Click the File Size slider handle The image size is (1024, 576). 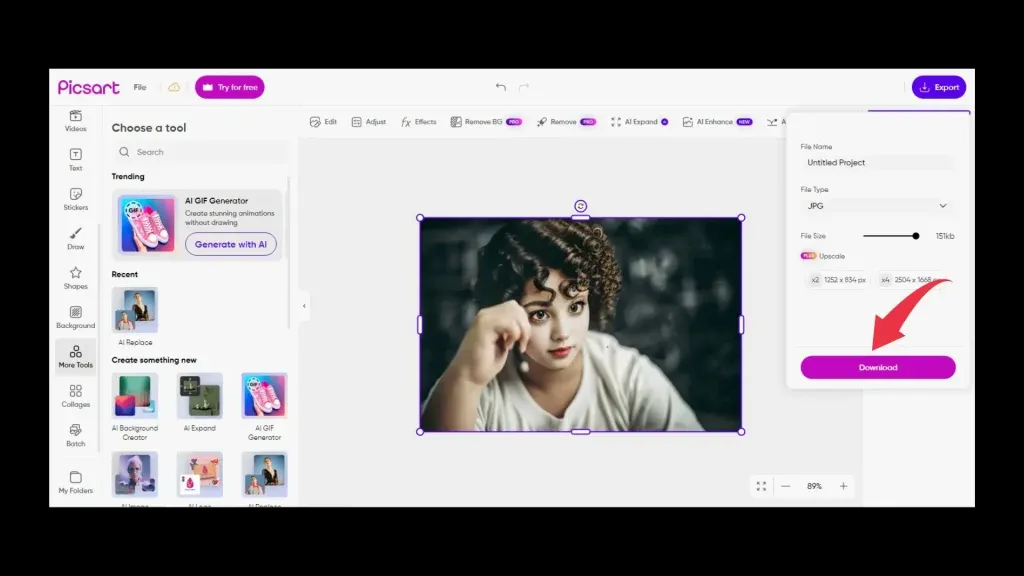[x=916, y=236]
